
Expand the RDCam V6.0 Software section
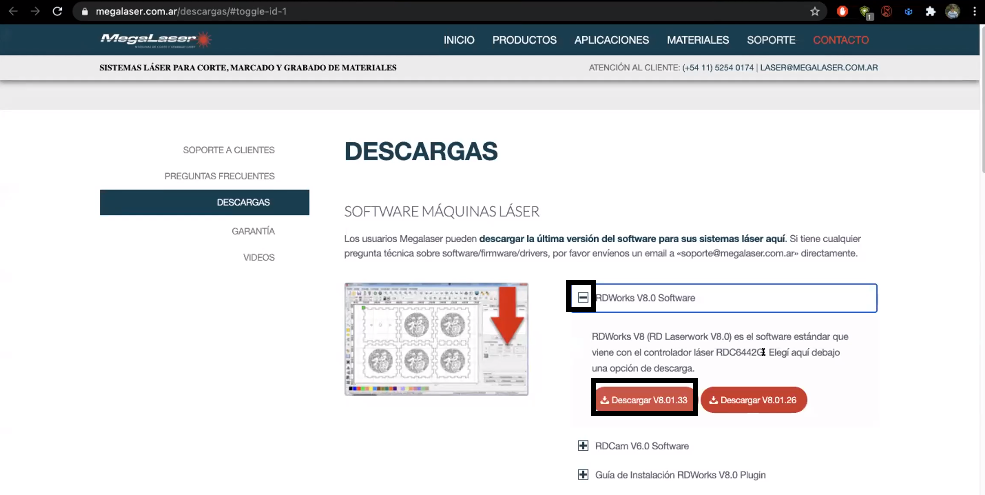click(x=582, y=446)
